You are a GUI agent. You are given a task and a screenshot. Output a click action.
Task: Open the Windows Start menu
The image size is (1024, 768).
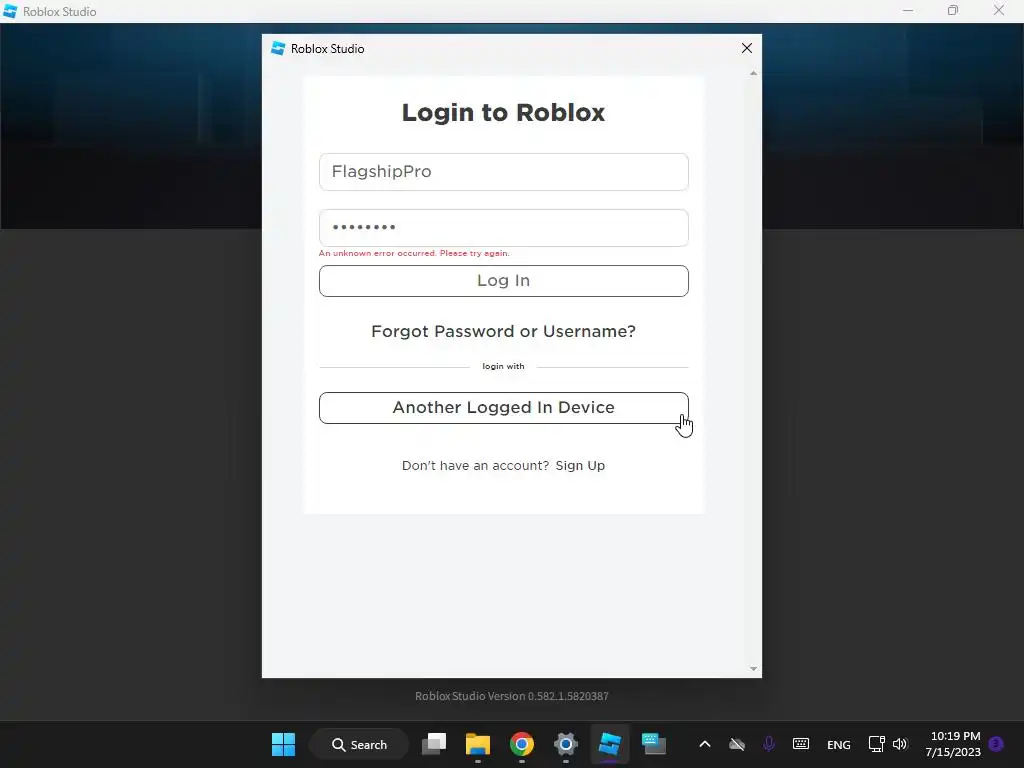283,744
